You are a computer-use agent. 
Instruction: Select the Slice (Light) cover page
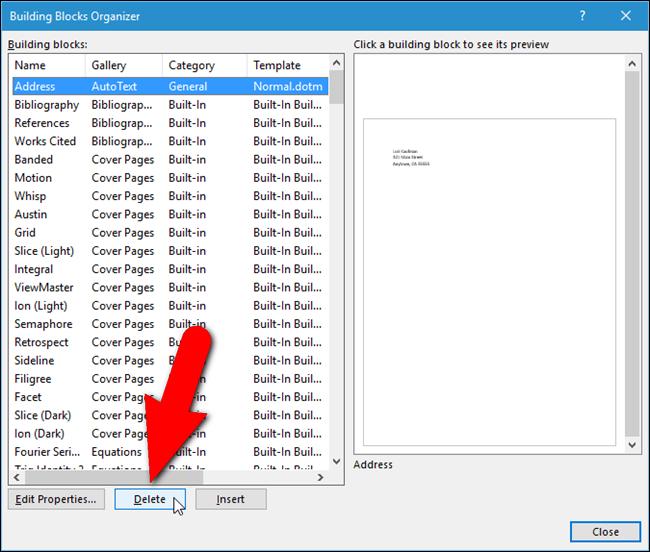pos(170,250)
